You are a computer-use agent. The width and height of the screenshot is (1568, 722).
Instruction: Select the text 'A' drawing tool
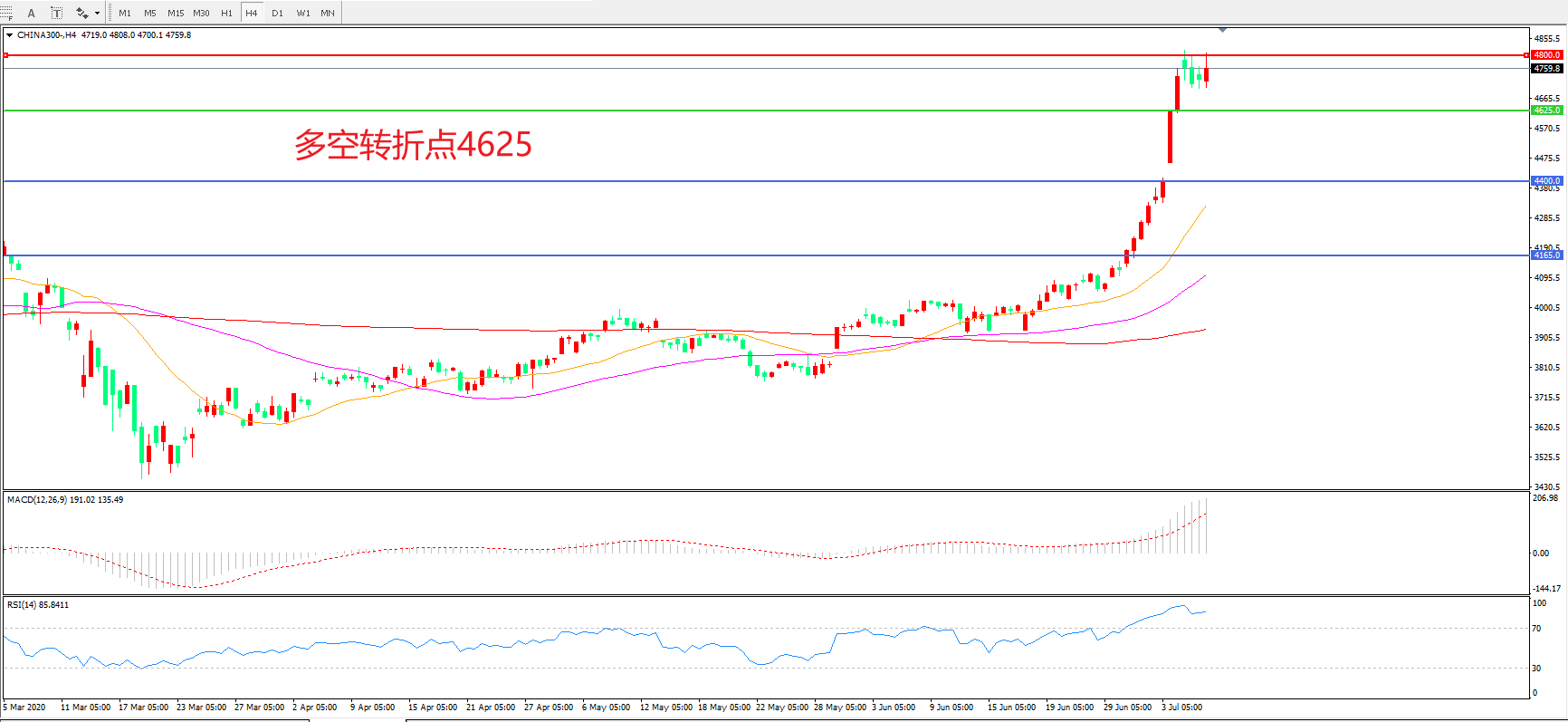pyautogui.click(x=31, y=13)
